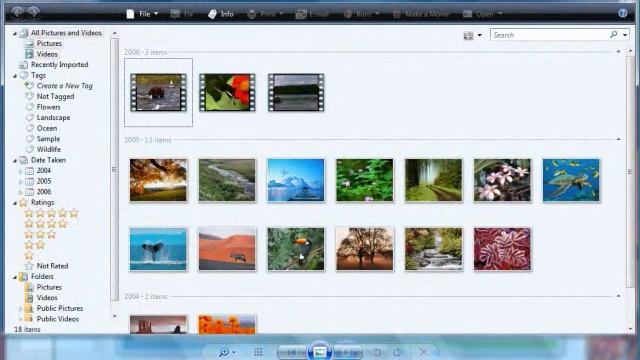Select the lake video thumbnail
The width and height of the screenshot is (640, 360).
pyautogui.click(x=296, y=92)
